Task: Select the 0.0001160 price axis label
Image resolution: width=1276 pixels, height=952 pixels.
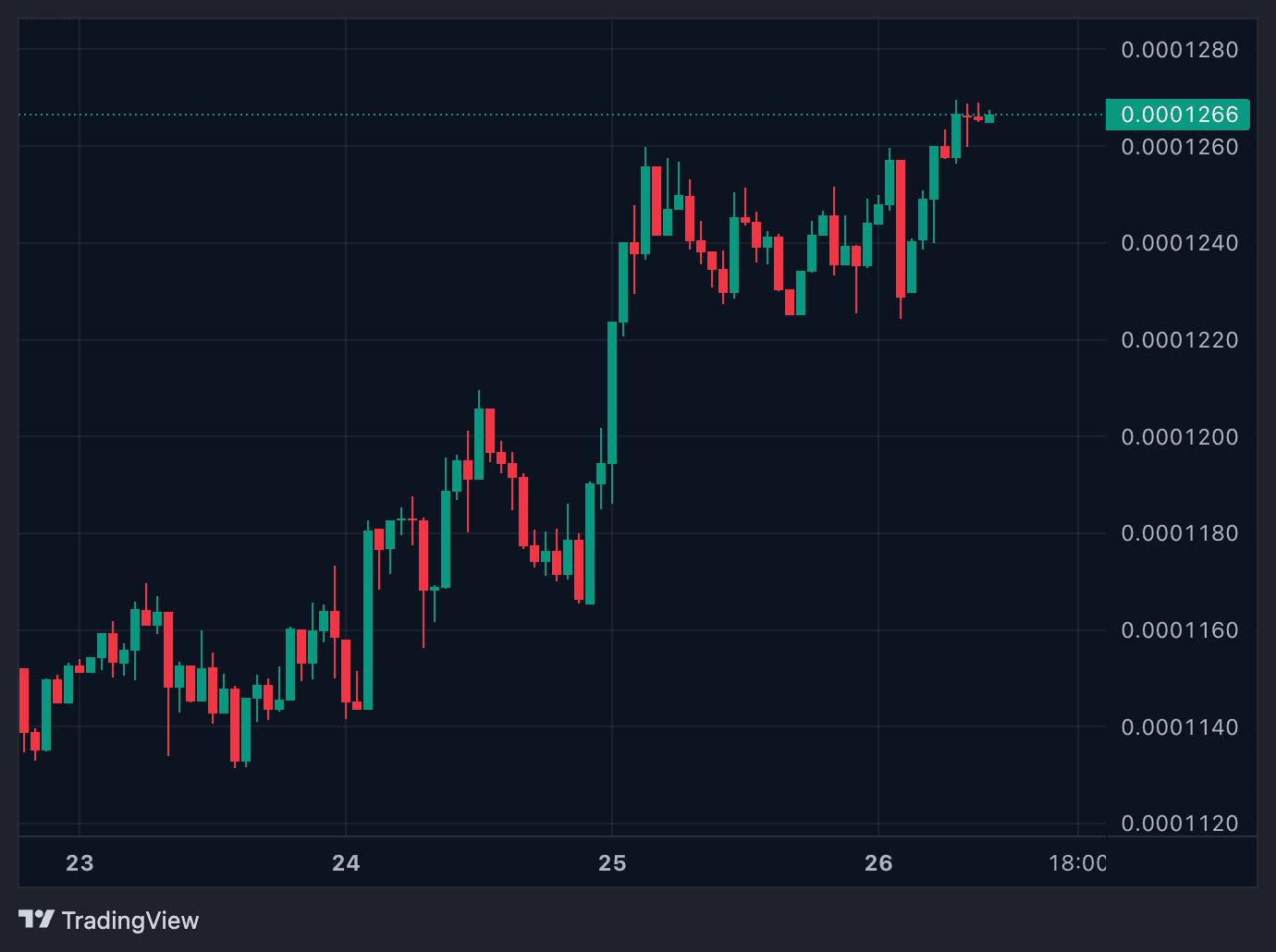Action: tap(1179, 630)
